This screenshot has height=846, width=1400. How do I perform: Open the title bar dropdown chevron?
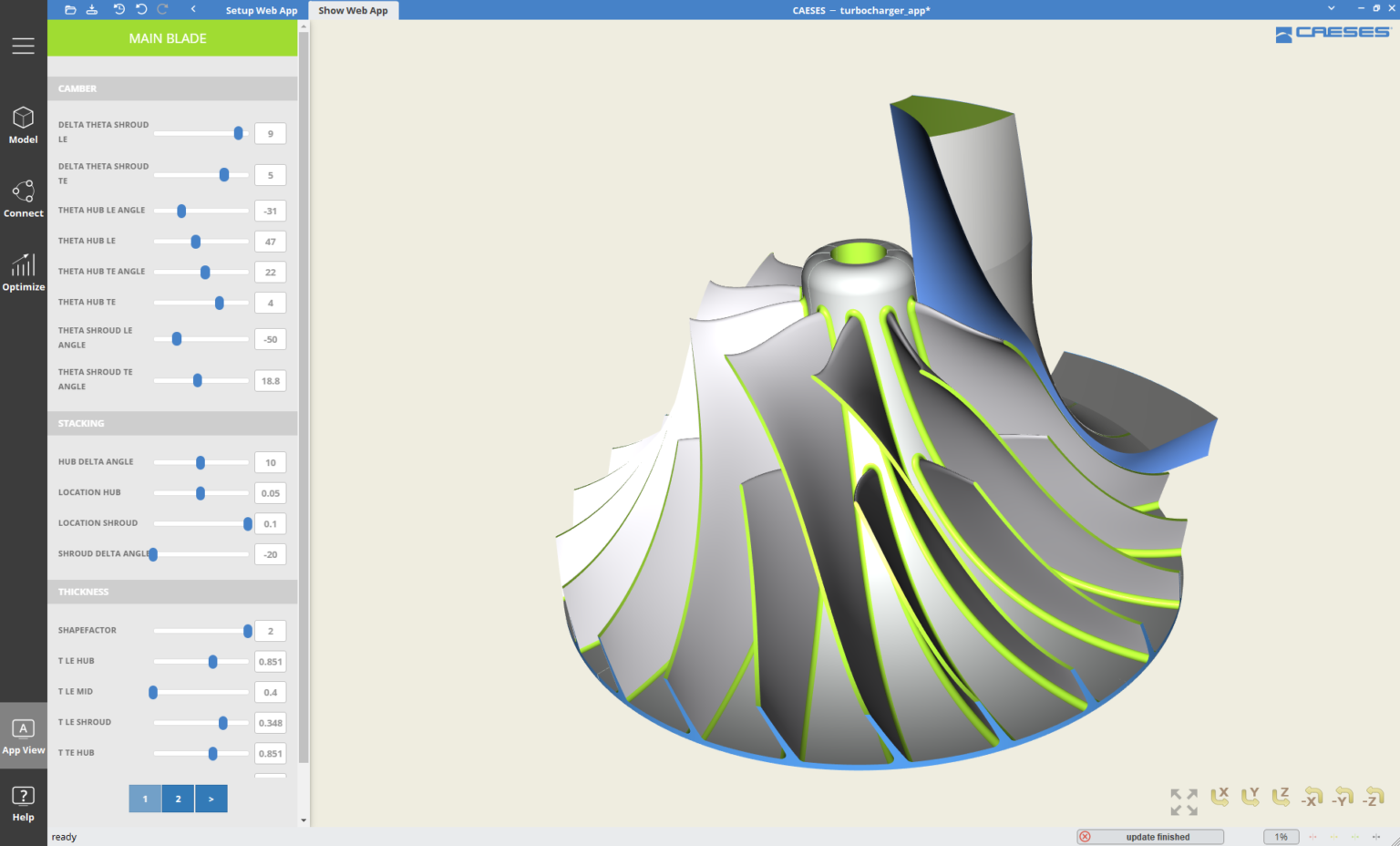click(x=1331, y=8)
